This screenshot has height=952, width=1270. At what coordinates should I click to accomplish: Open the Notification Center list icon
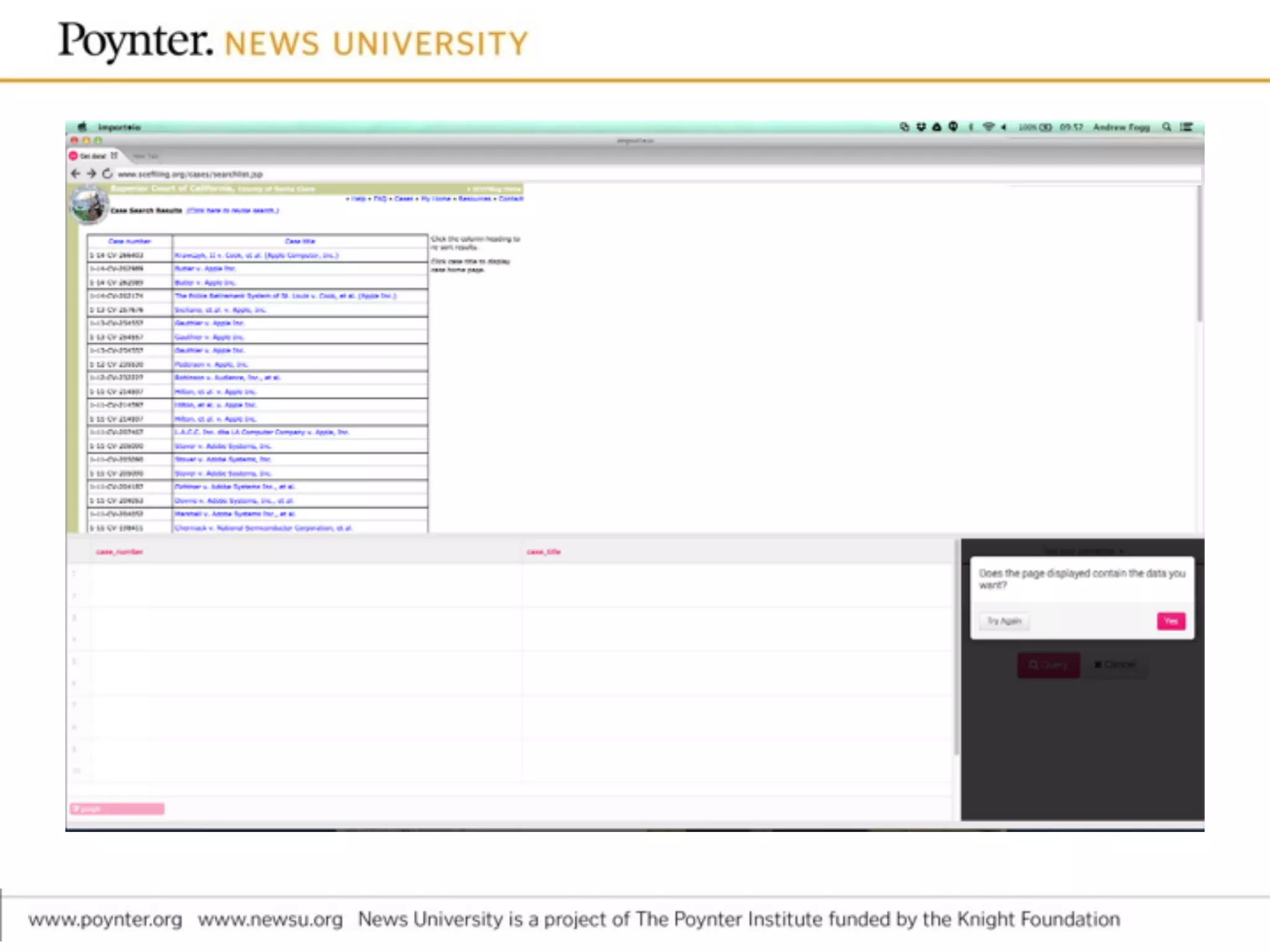1186,127
